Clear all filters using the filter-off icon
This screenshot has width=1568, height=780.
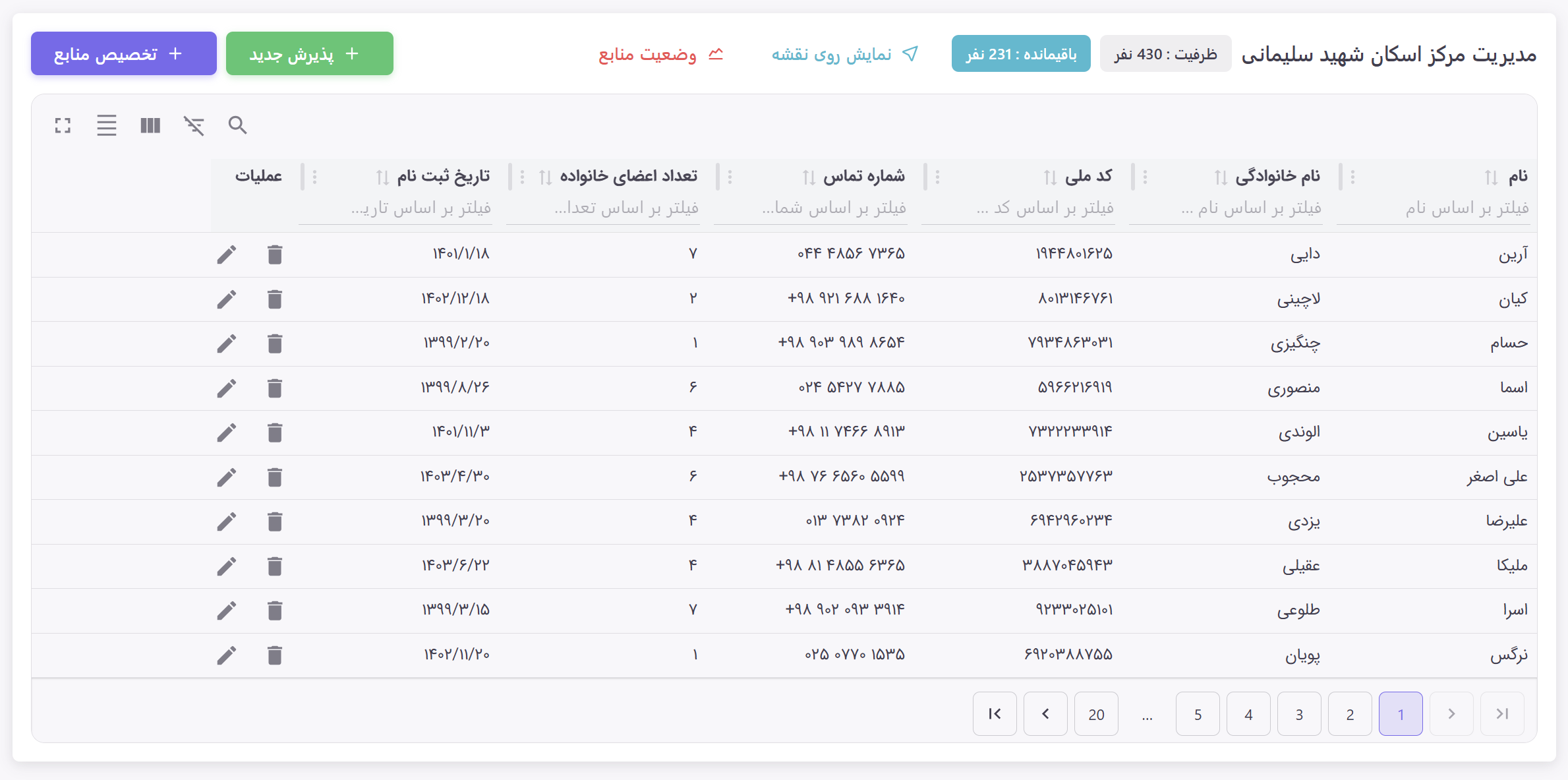pyautogui.click(x=194, y=125)
